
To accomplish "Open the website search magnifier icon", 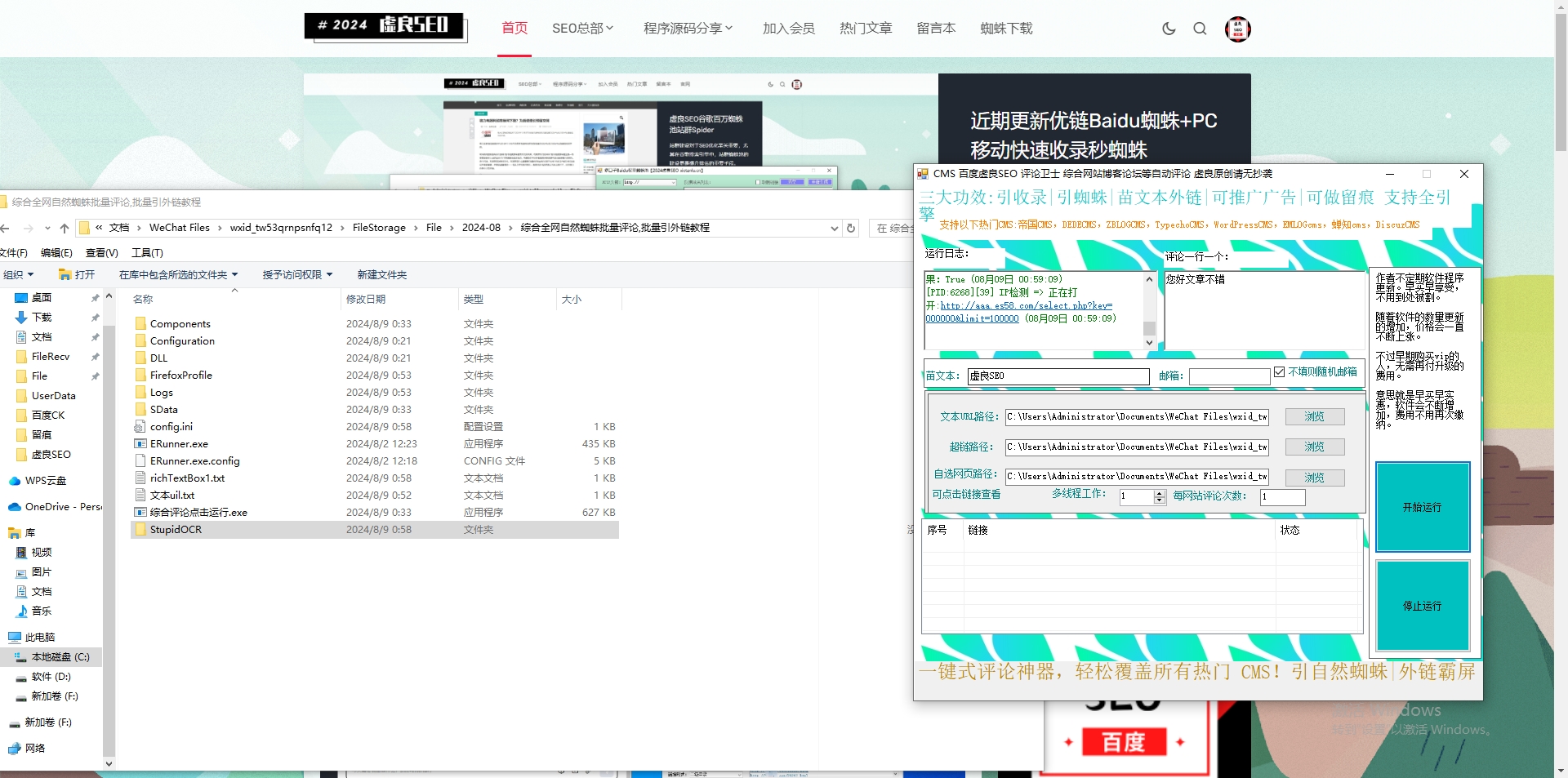I will click(x=1200, y=29).
